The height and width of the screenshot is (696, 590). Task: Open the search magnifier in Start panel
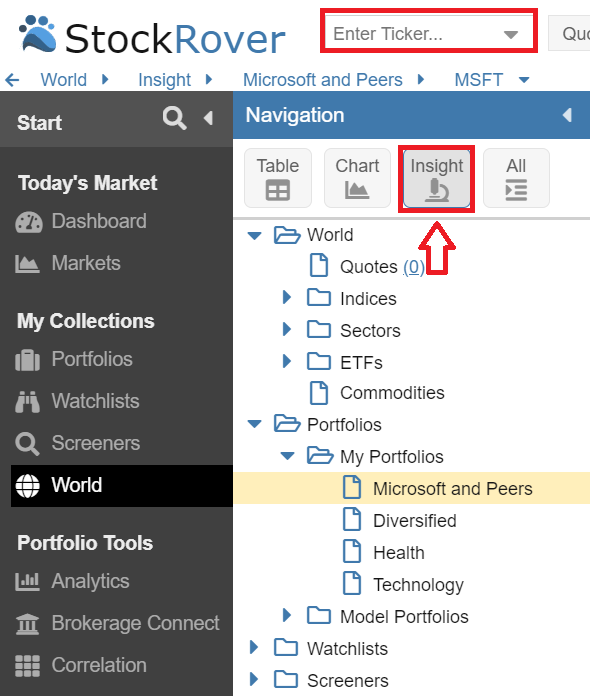click(x=174, y=118)
